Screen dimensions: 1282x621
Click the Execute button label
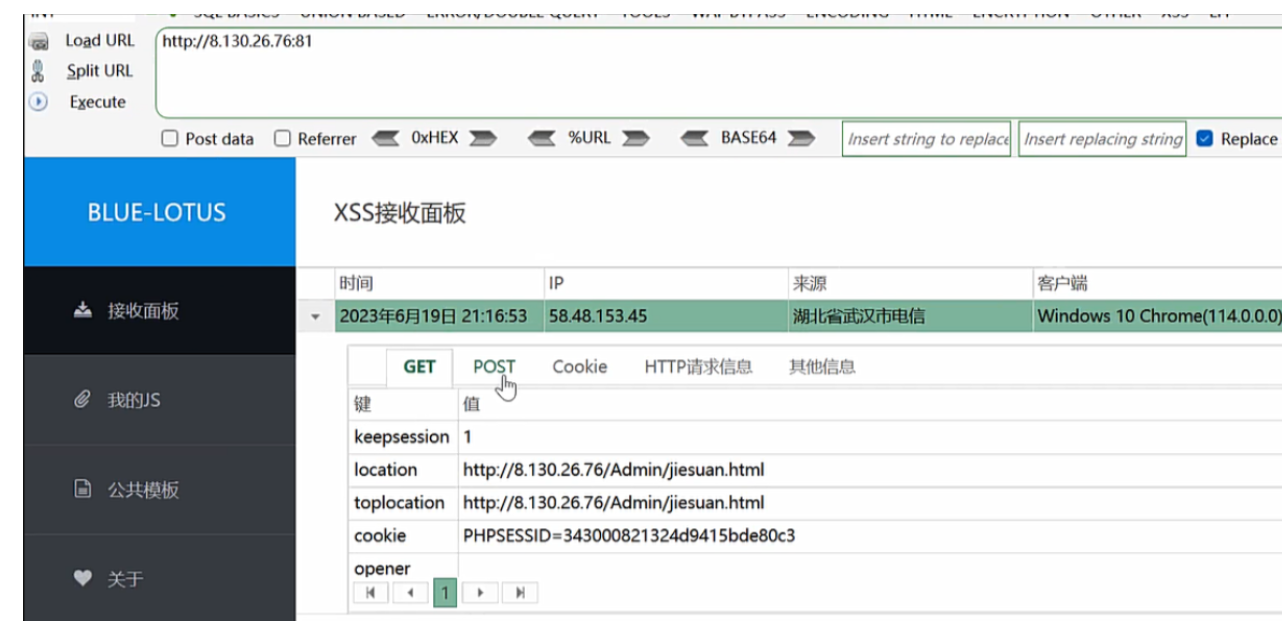[98, 102]
